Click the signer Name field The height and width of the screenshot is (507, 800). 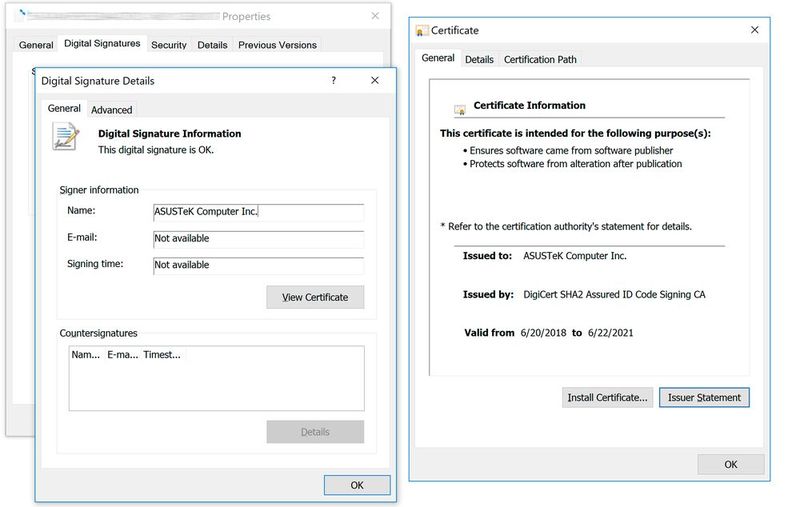click(x=259, y=212)
